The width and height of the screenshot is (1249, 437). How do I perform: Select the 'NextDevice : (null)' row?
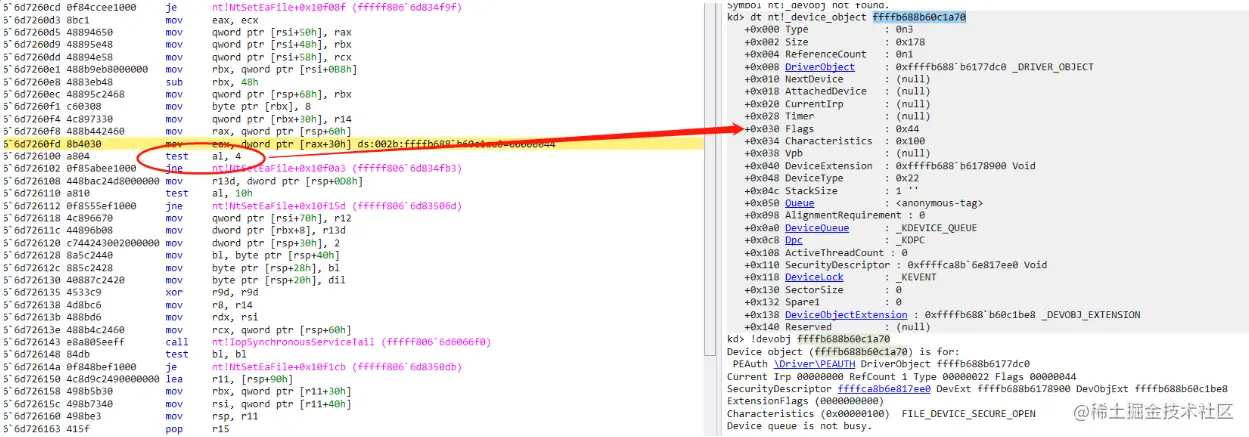coord(836,80)
